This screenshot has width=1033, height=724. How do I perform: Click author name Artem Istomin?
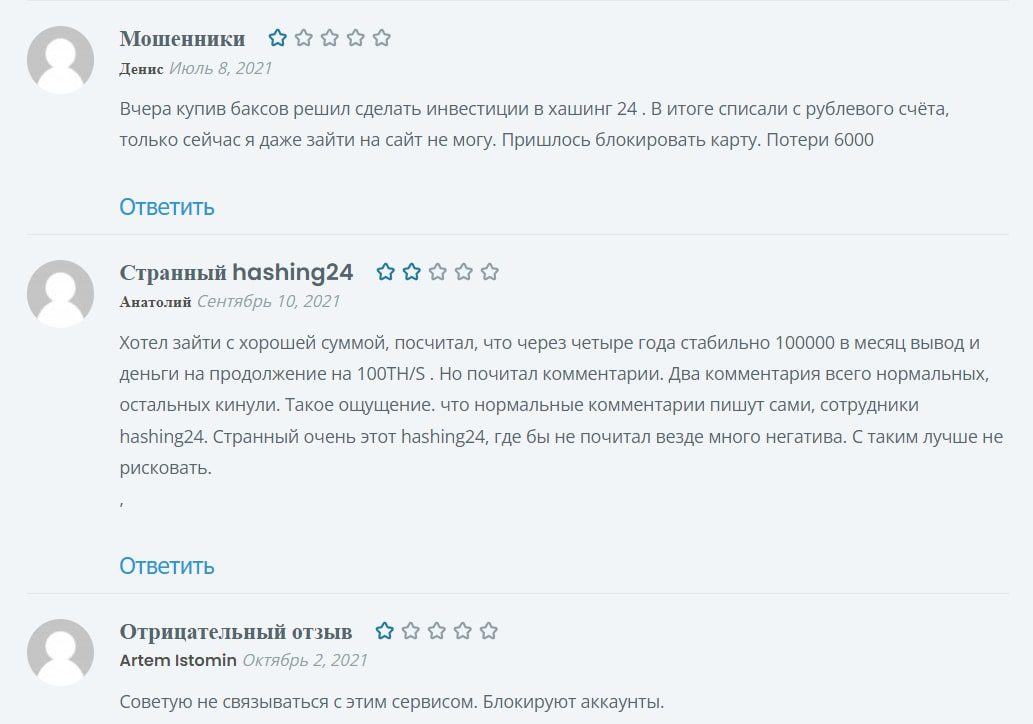click(178, 661)
